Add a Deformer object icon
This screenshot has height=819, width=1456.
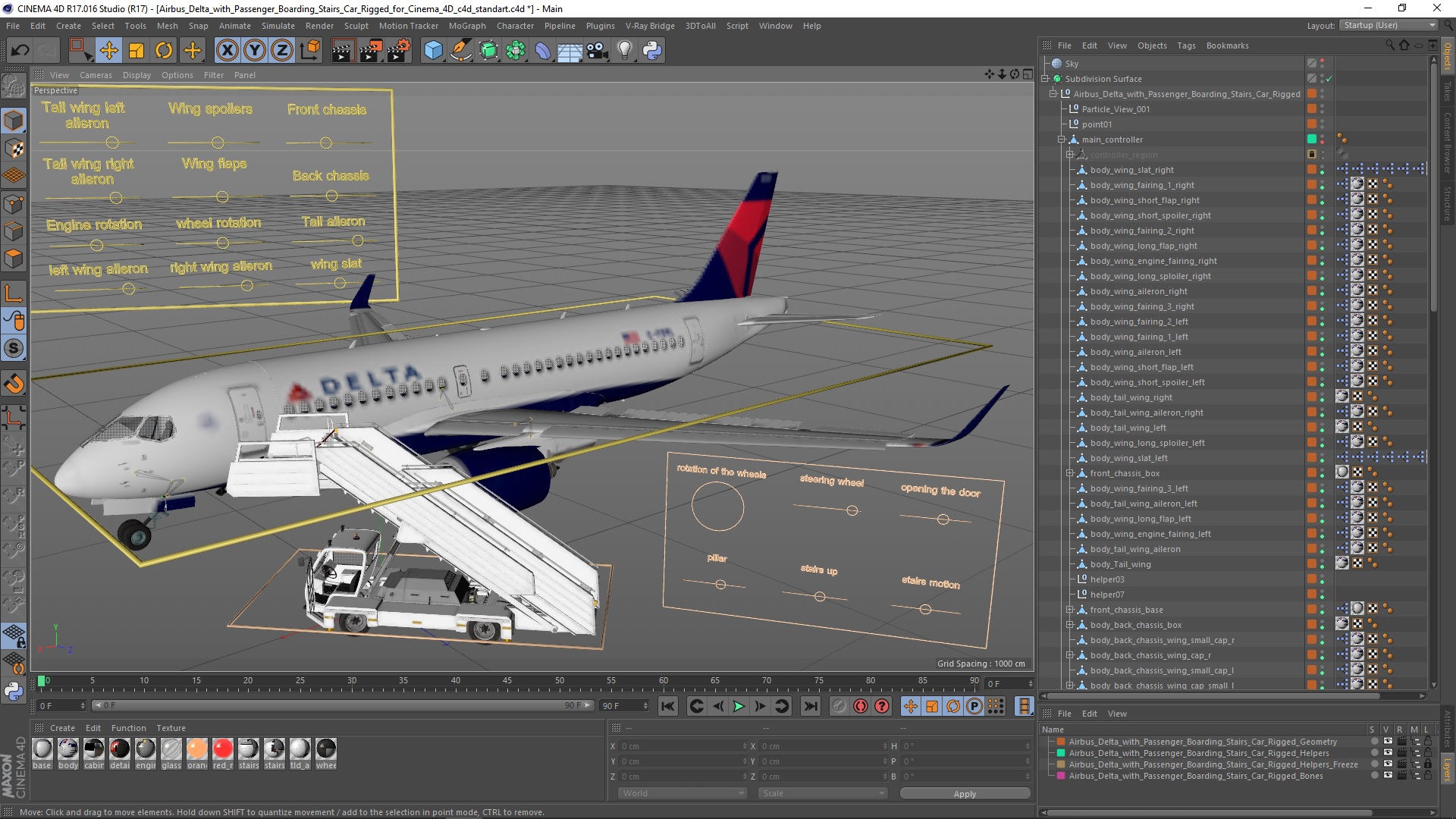point(543,51)
